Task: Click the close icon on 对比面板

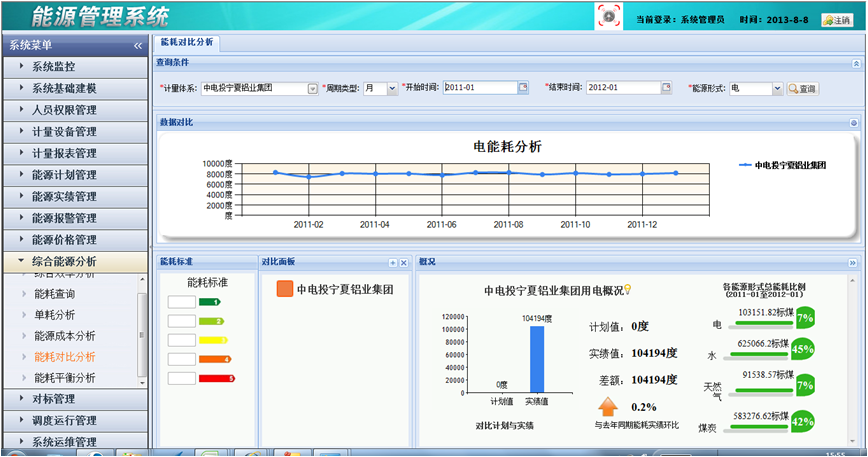Action: pyautogui.click(x=404, y=262)
